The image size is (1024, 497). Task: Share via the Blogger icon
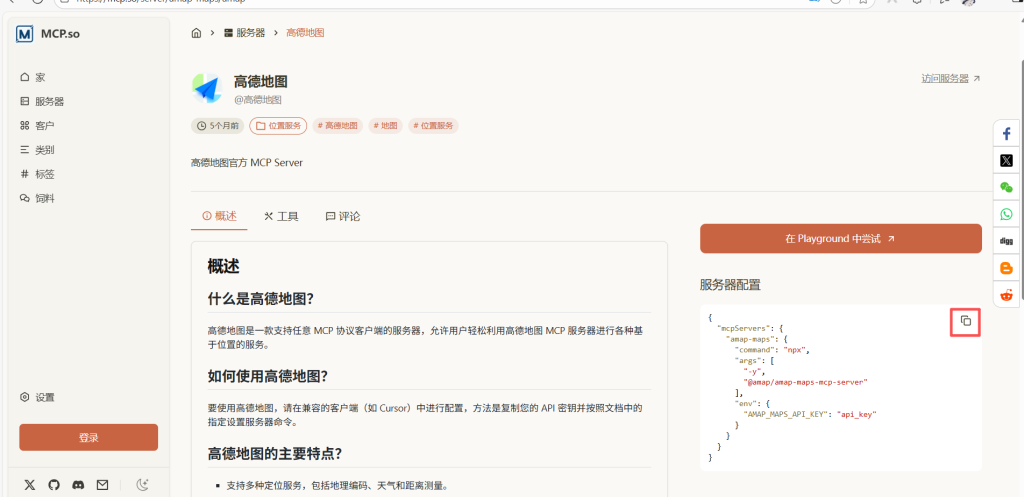pos(1006,268)
